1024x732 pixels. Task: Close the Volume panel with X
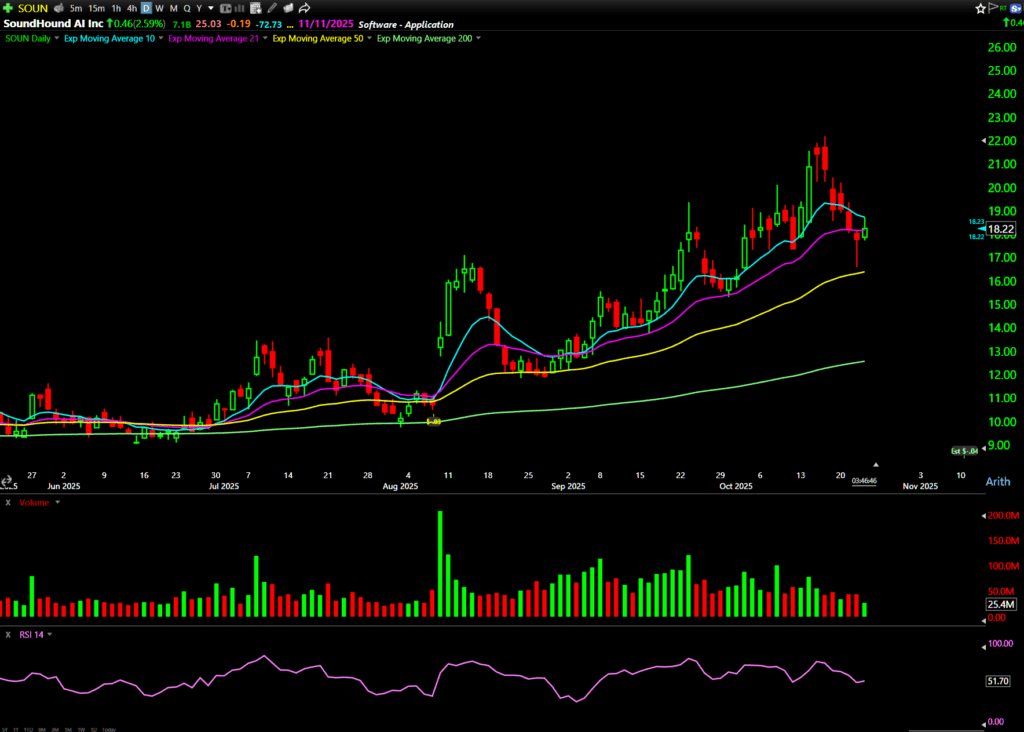click(8, 502)
